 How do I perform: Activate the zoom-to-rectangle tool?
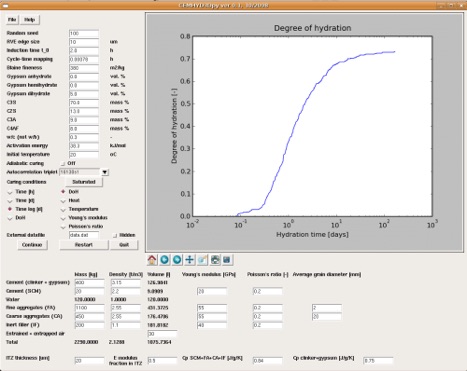pos(202,260)
